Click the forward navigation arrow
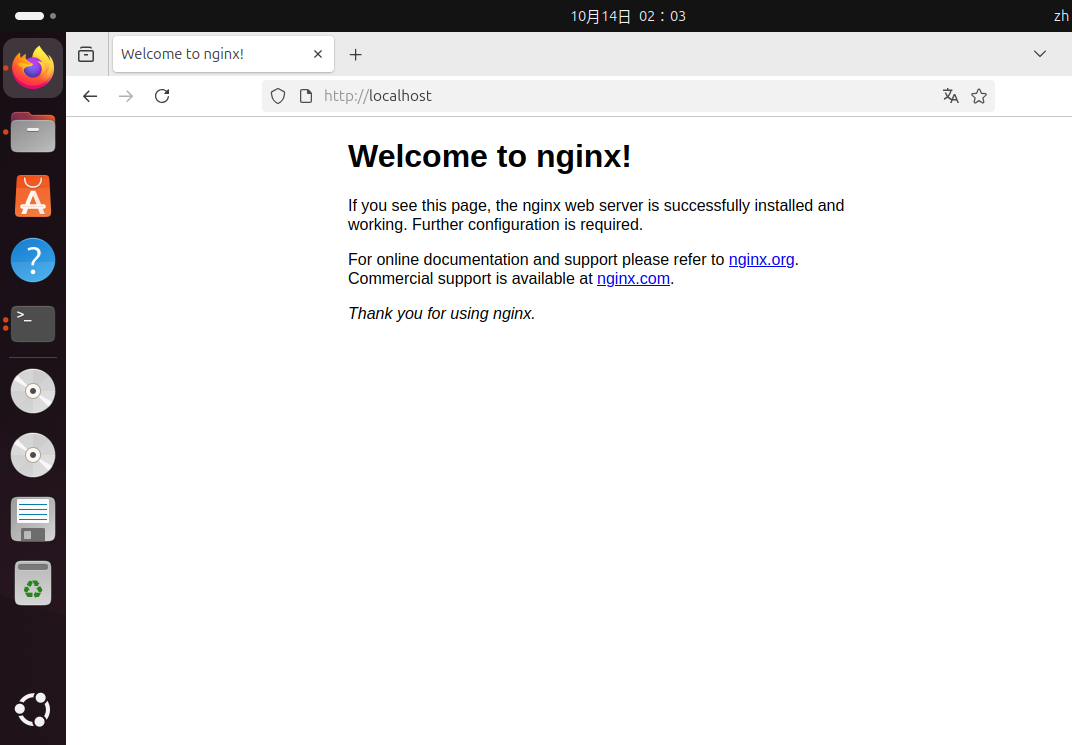The width and height of the screenshot is (1072, 745). coord(126,96)
